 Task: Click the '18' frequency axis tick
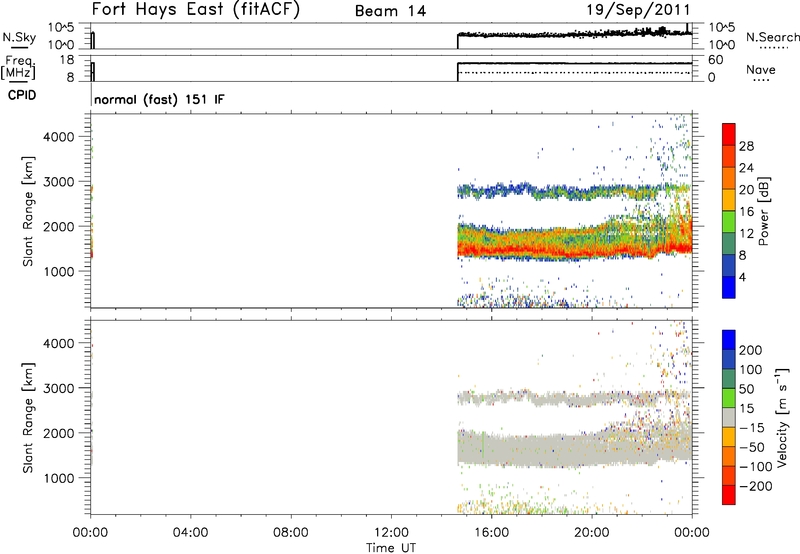[67, 60]
